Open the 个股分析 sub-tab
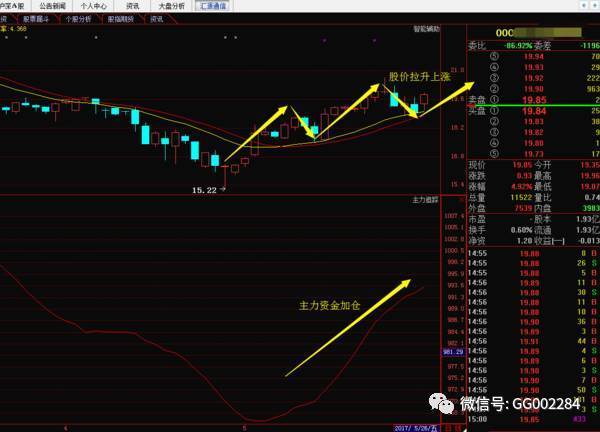Image resolution: width=600 pixels, height=432 pixels. 78,19
